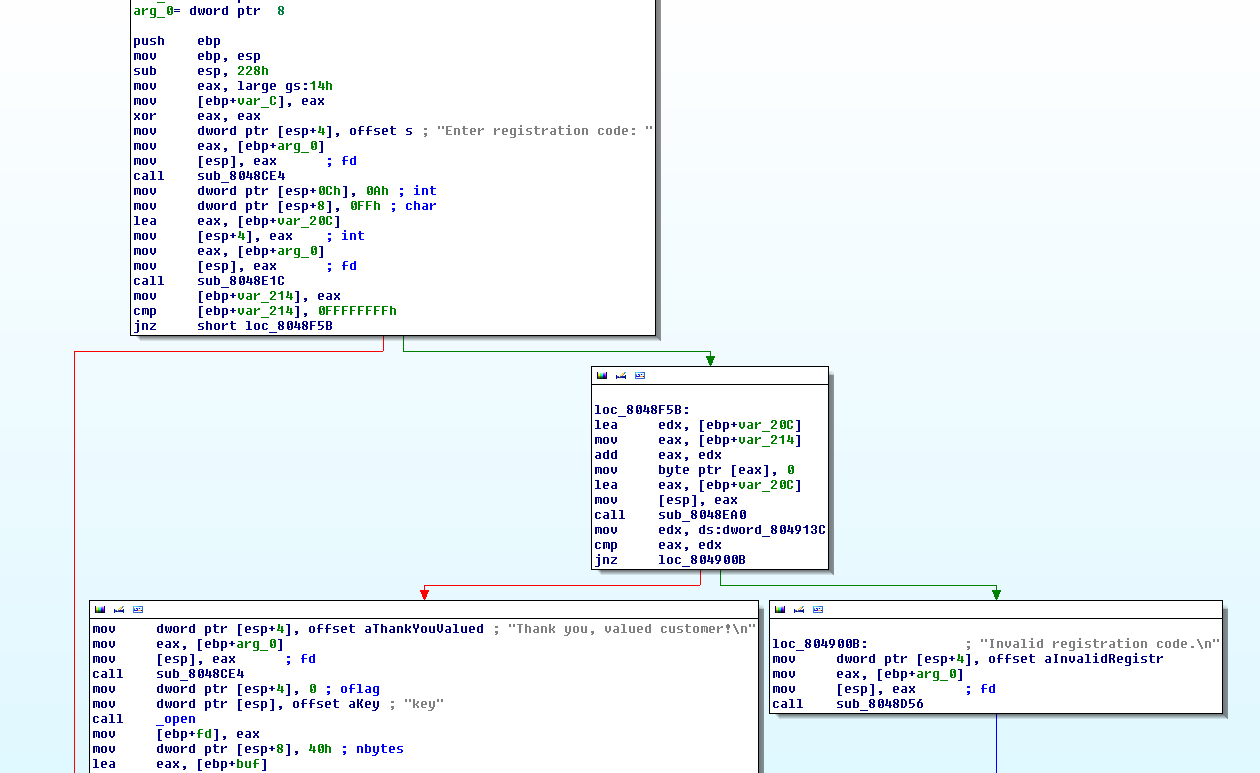This screenshot has width=1260, height=773.
Task: Click the pencil icon on the loc_8048F5B node
Action: [x=621, y=376]
